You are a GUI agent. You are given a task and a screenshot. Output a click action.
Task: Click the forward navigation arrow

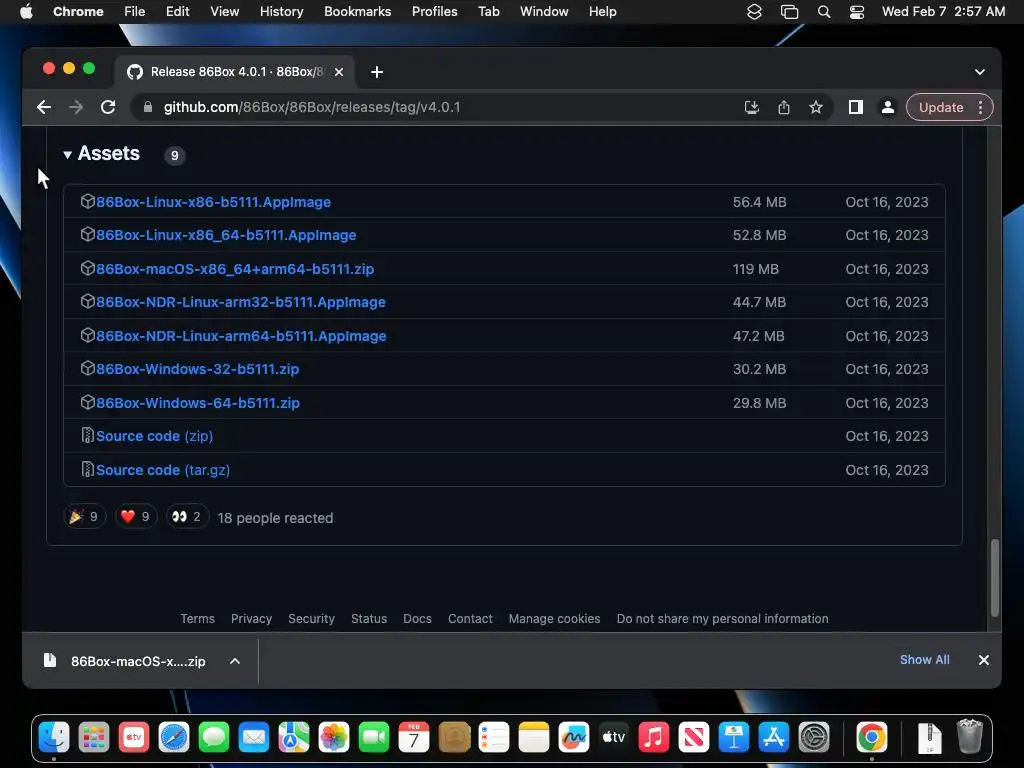coord(76,107)
